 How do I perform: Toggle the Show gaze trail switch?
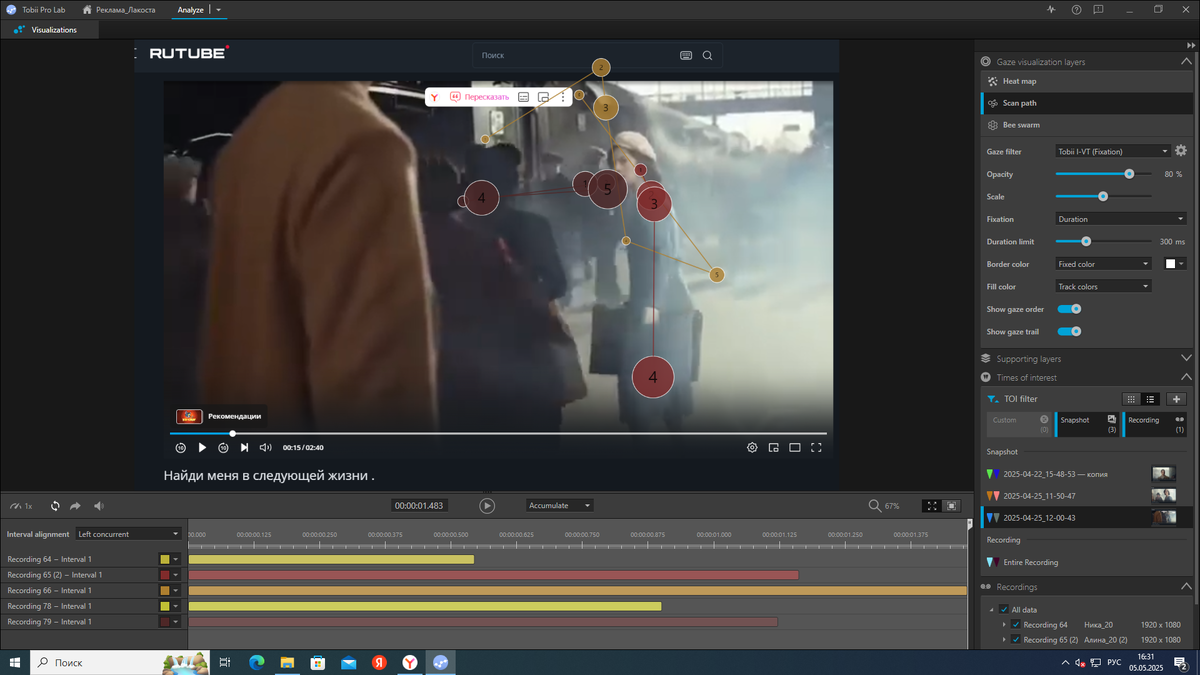click(x=1069, y=331)
